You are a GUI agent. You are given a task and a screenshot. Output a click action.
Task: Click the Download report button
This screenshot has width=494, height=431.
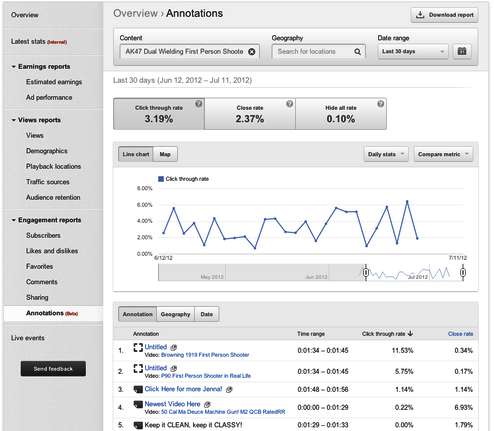click(444, 15)
